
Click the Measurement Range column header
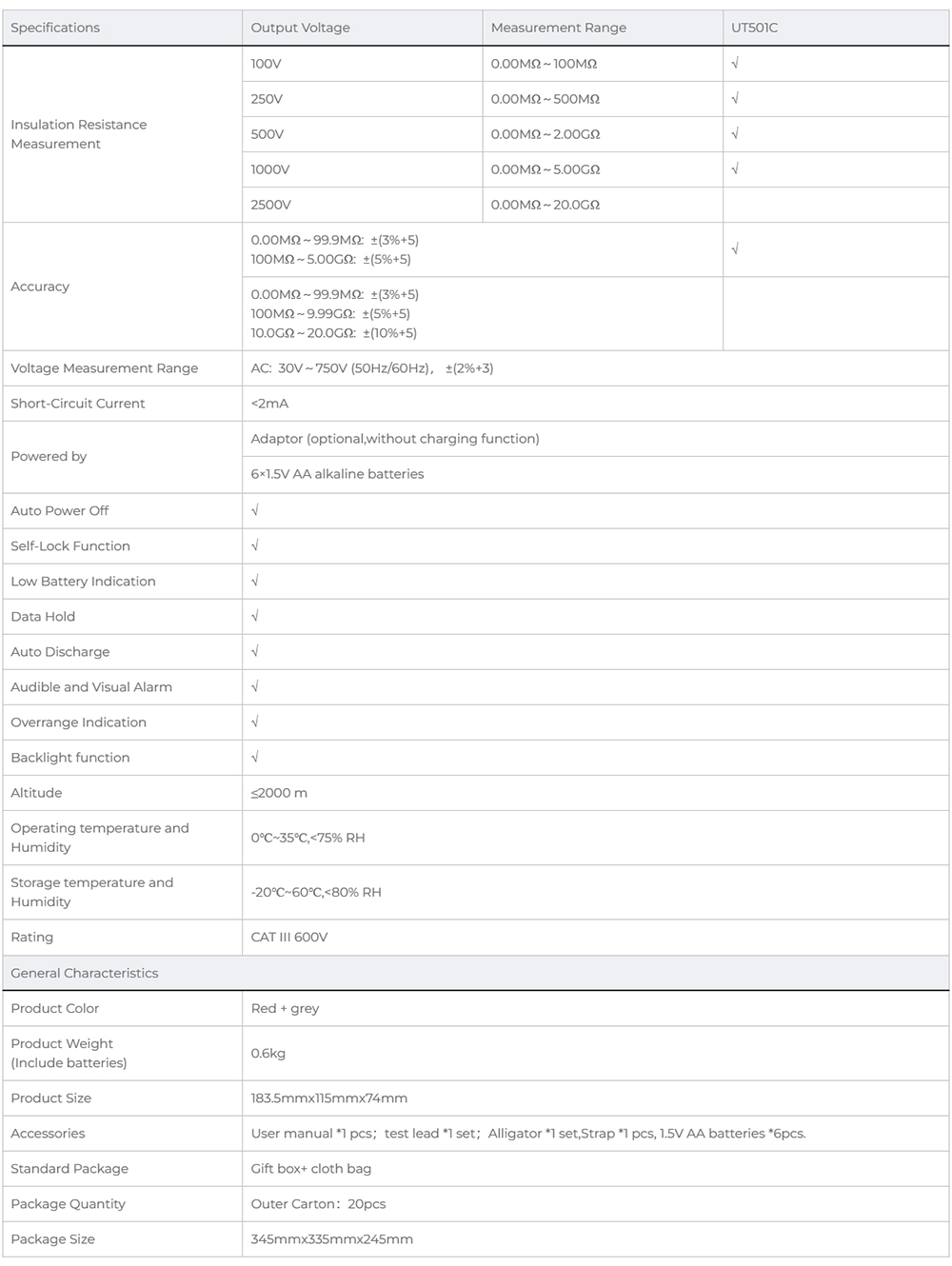pos(559,28)
